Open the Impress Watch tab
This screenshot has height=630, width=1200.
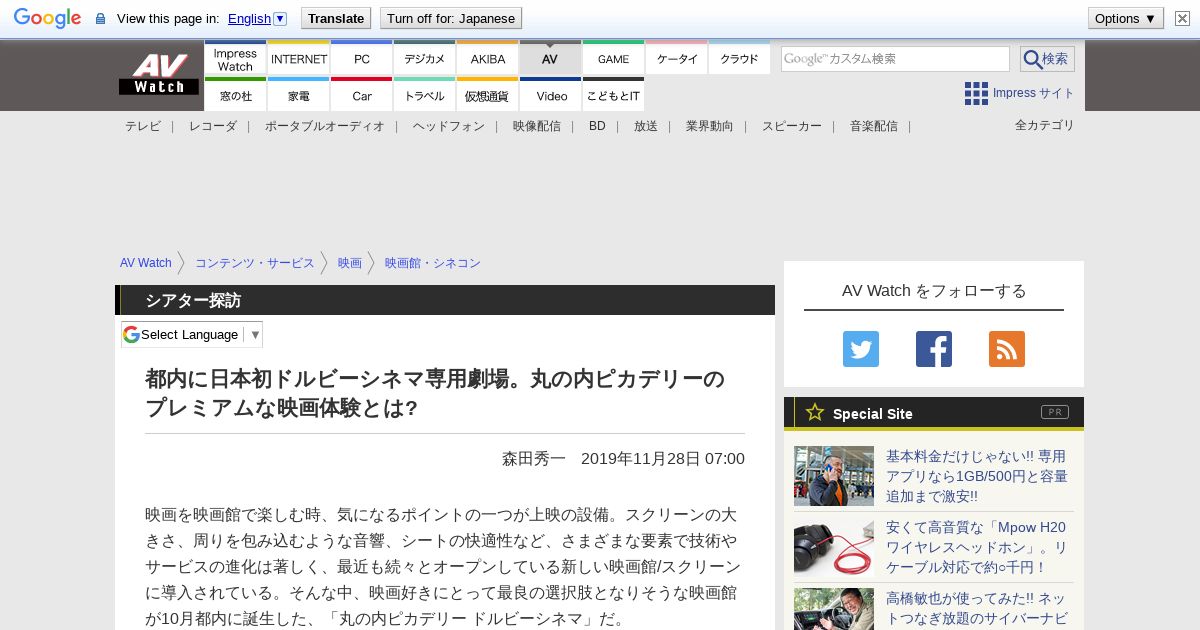tap(235, 59)
